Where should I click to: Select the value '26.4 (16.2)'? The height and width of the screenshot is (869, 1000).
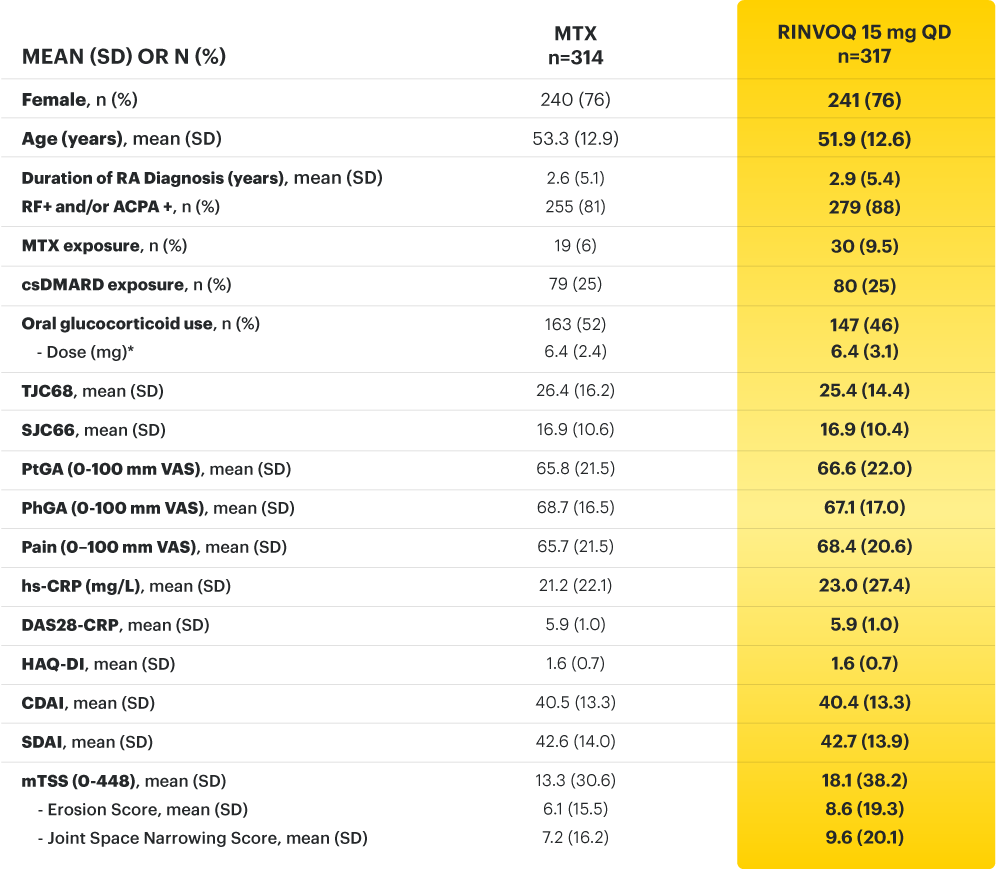[575, 390]
